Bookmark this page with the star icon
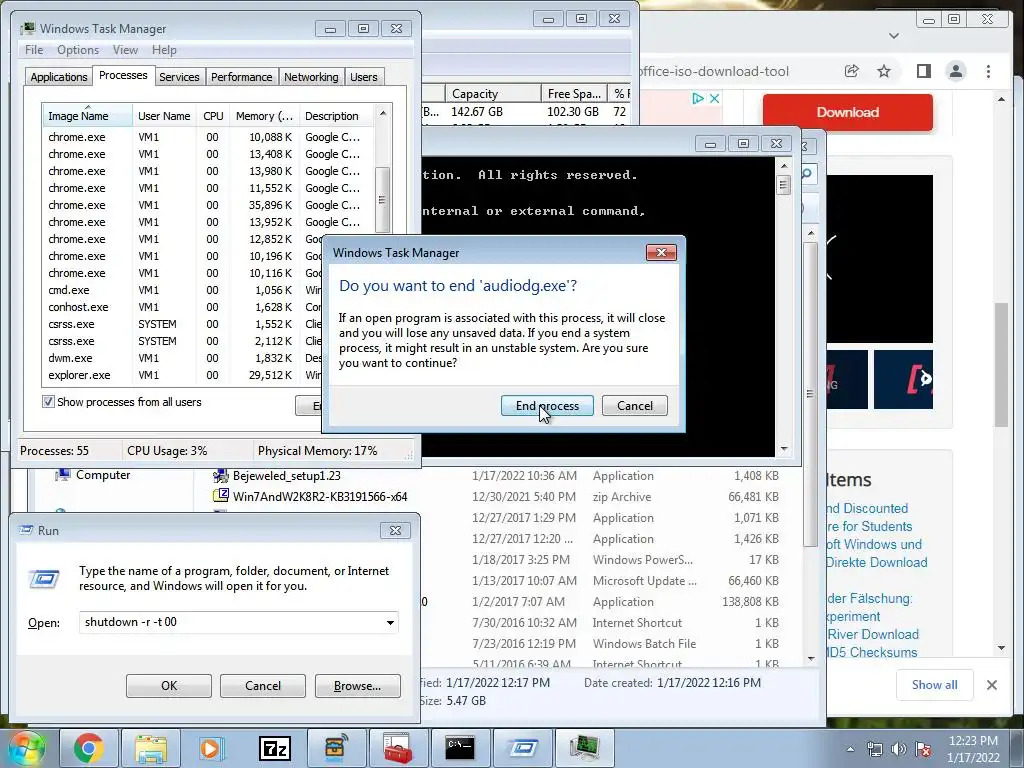Viewport: 1024px width, 768px height. click(884, 71)
